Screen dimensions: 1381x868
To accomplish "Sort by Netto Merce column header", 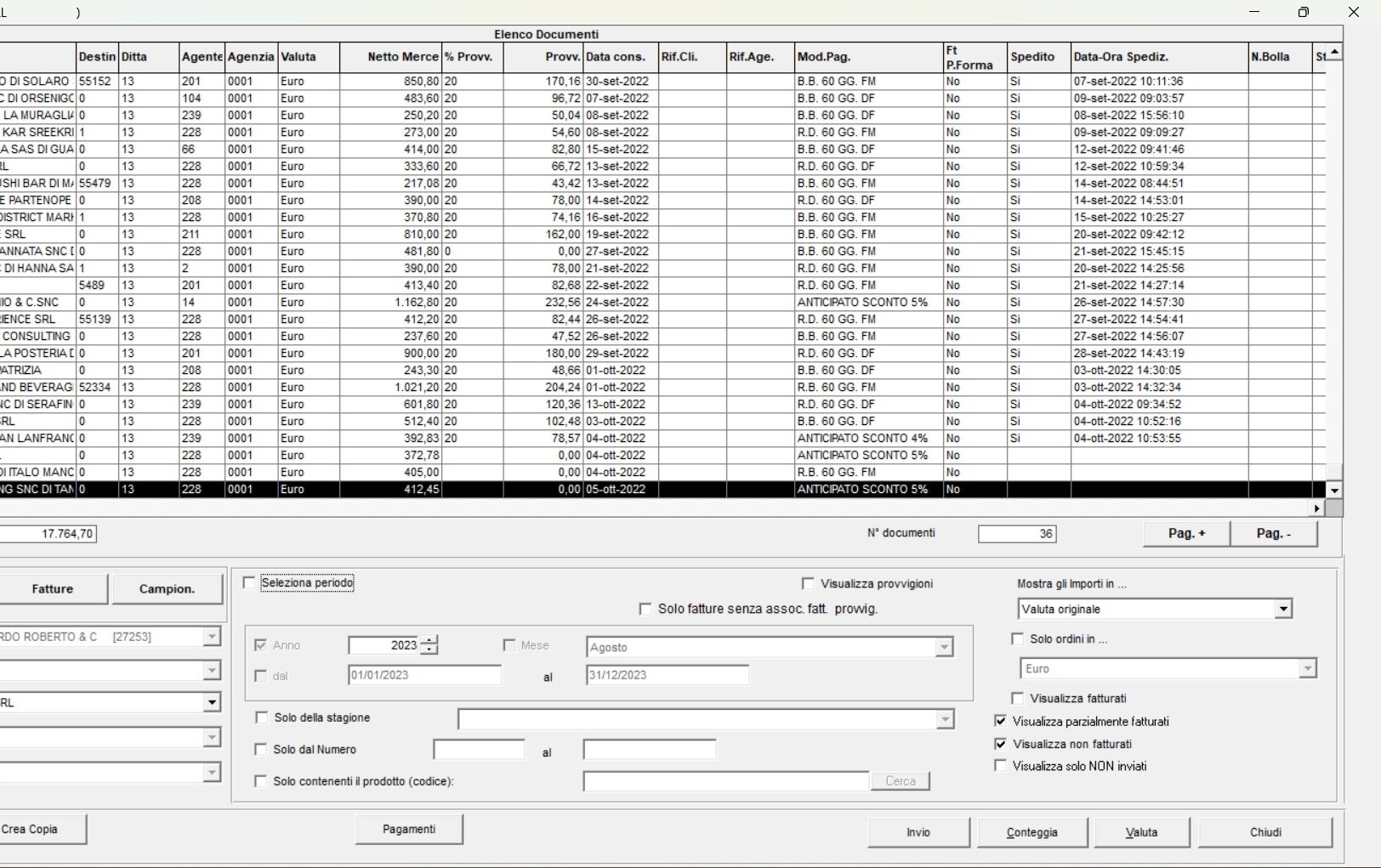I will pos(390,57).
